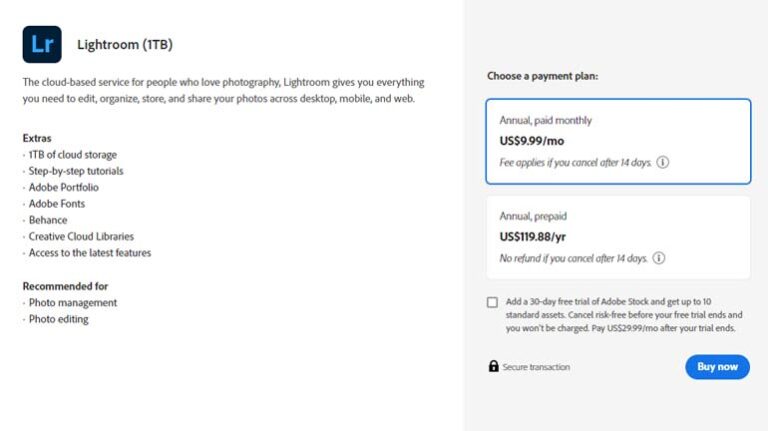Select the Annual, paid monthly plan
This screenshot has width=768, height=431.
tap(618, 141)
